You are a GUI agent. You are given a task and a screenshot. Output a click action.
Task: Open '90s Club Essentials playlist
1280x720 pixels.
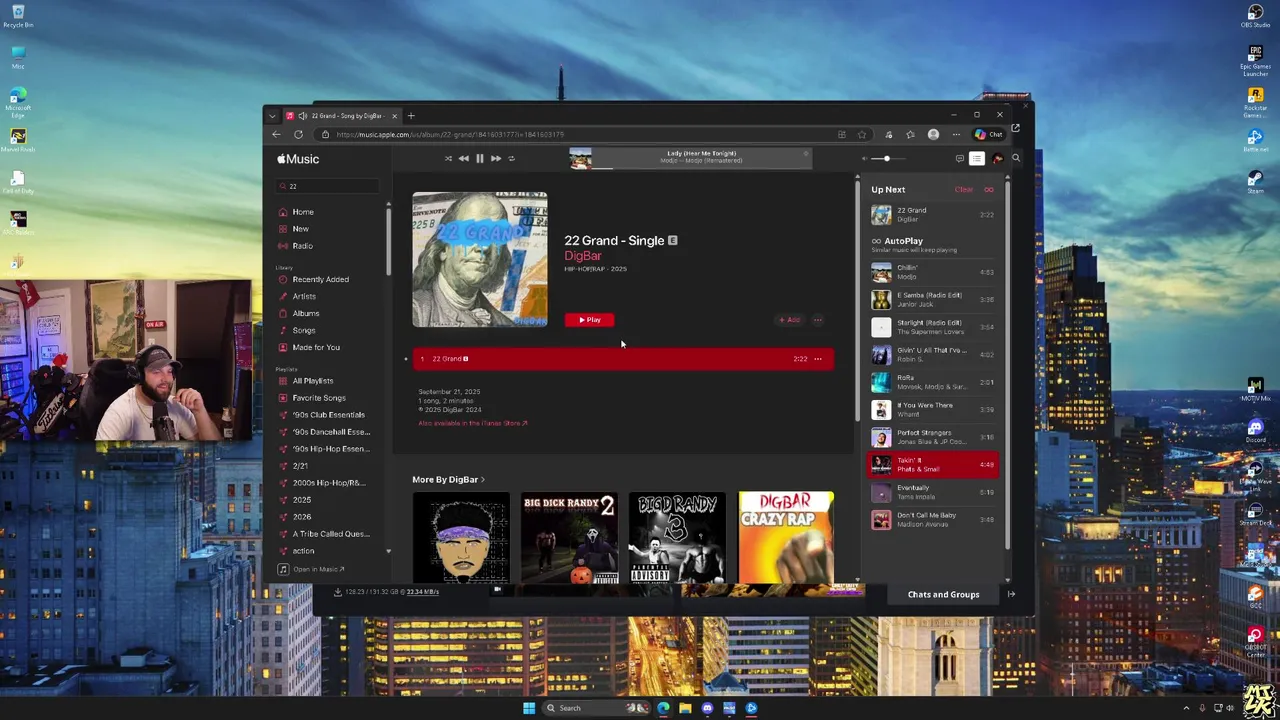pos(328,415)
